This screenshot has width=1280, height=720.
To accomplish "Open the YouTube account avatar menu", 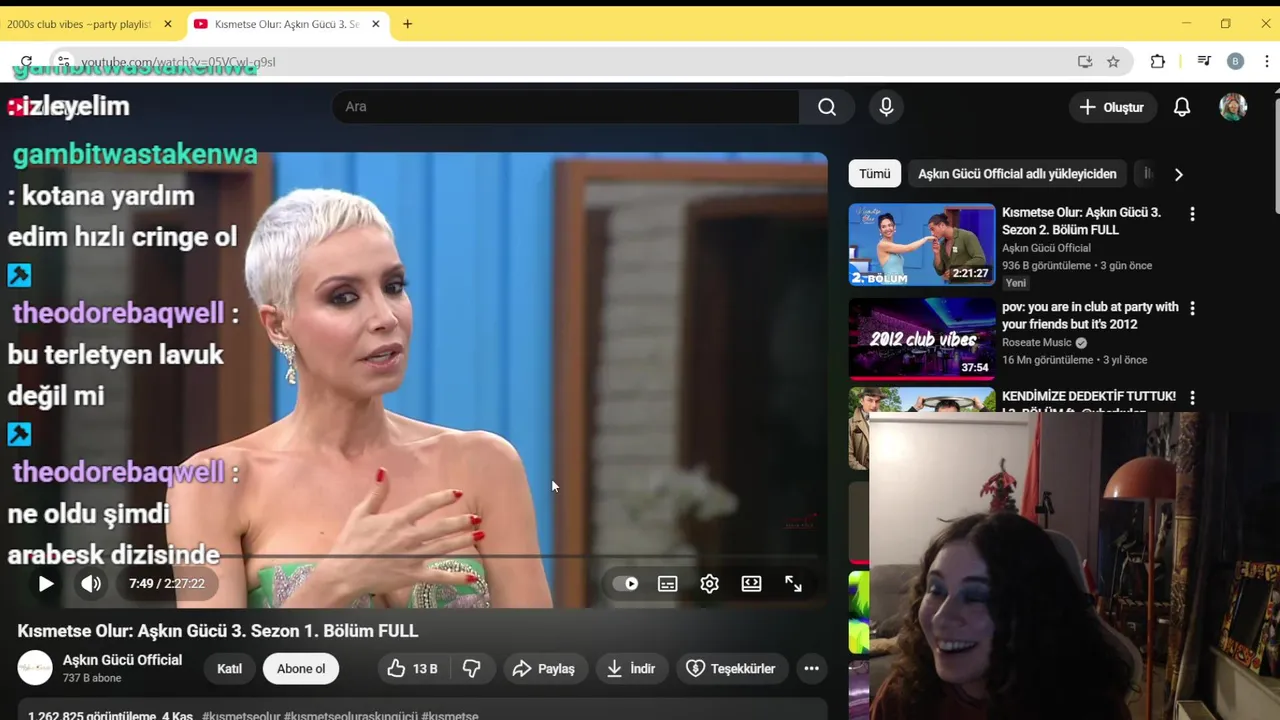I will tap(1233, 107).
